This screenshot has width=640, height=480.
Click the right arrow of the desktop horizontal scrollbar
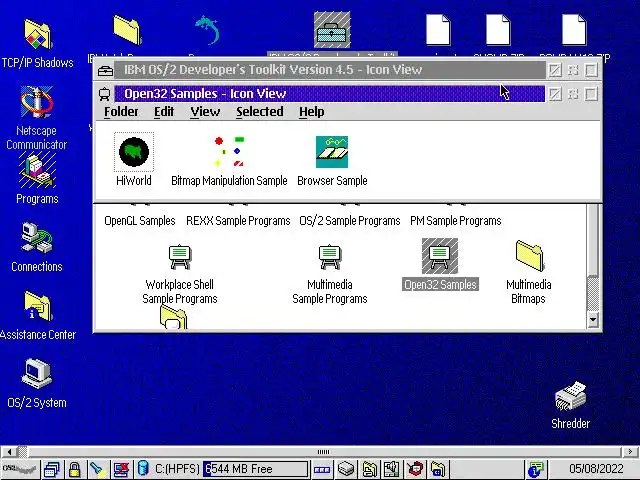coord(630,451)
